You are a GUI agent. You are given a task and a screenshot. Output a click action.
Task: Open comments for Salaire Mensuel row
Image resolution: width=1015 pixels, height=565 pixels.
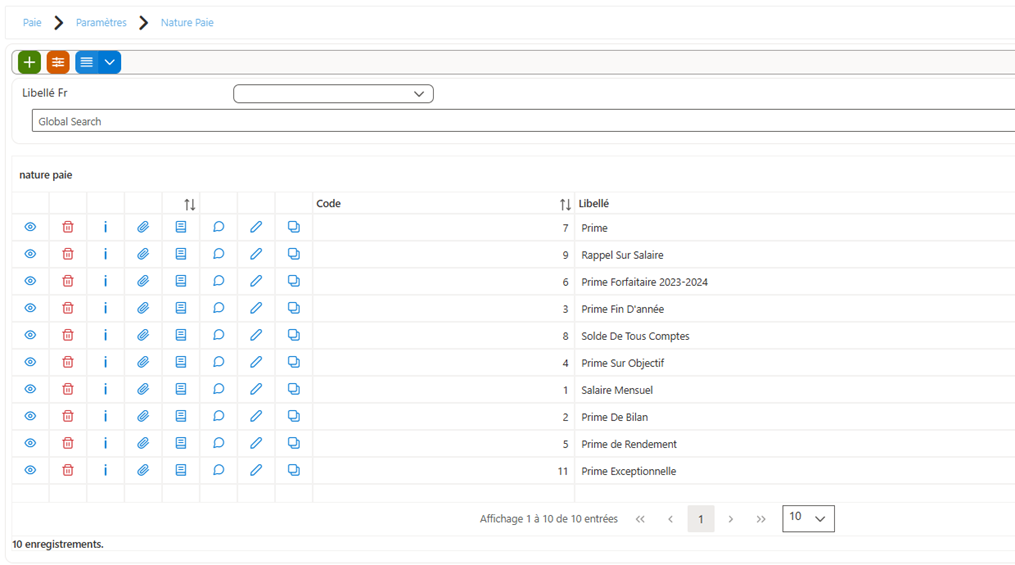pyautogui.click(x=219, y=389)
